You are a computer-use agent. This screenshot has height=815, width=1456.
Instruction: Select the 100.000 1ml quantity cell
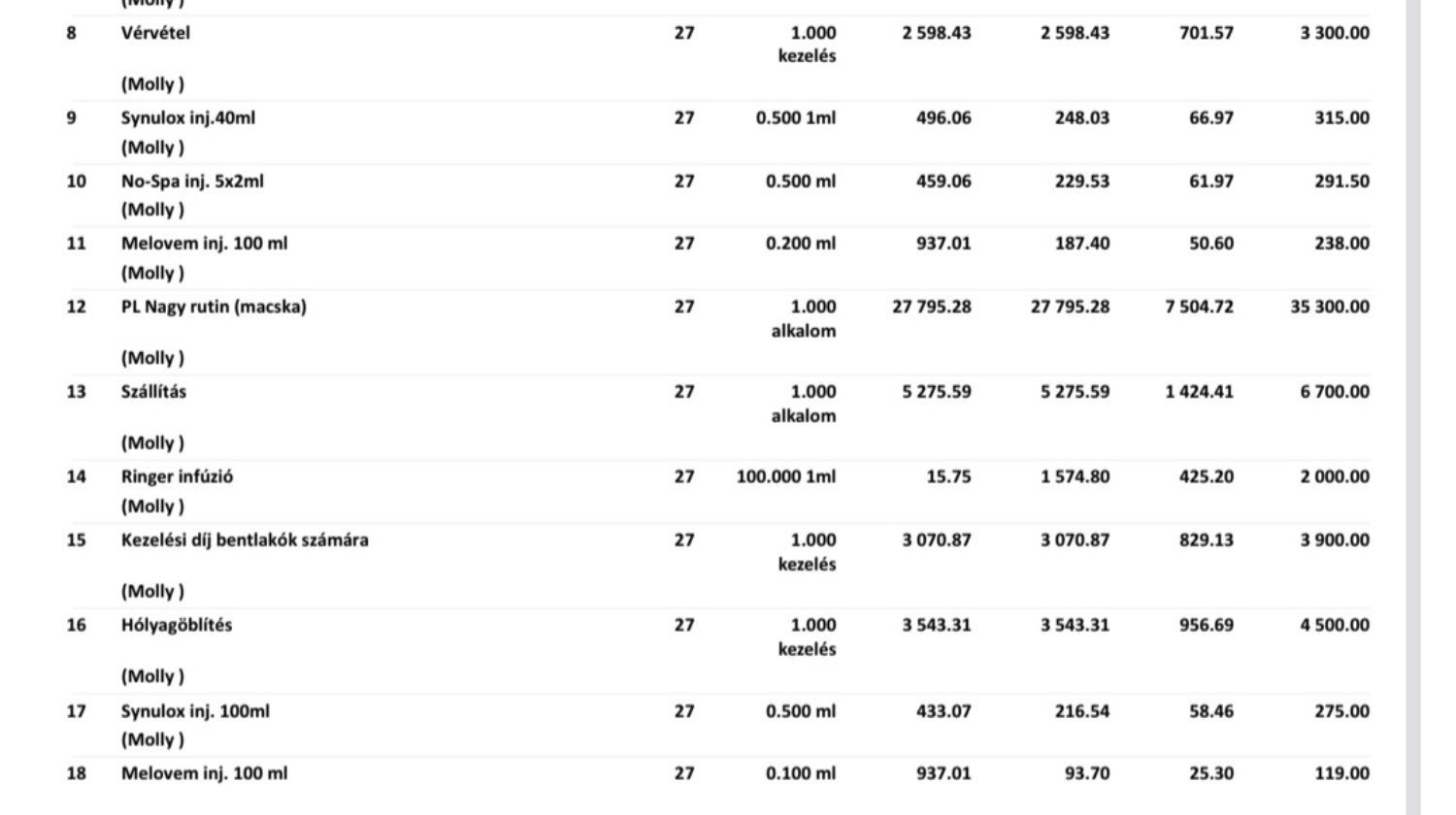(x=785, y=477)
